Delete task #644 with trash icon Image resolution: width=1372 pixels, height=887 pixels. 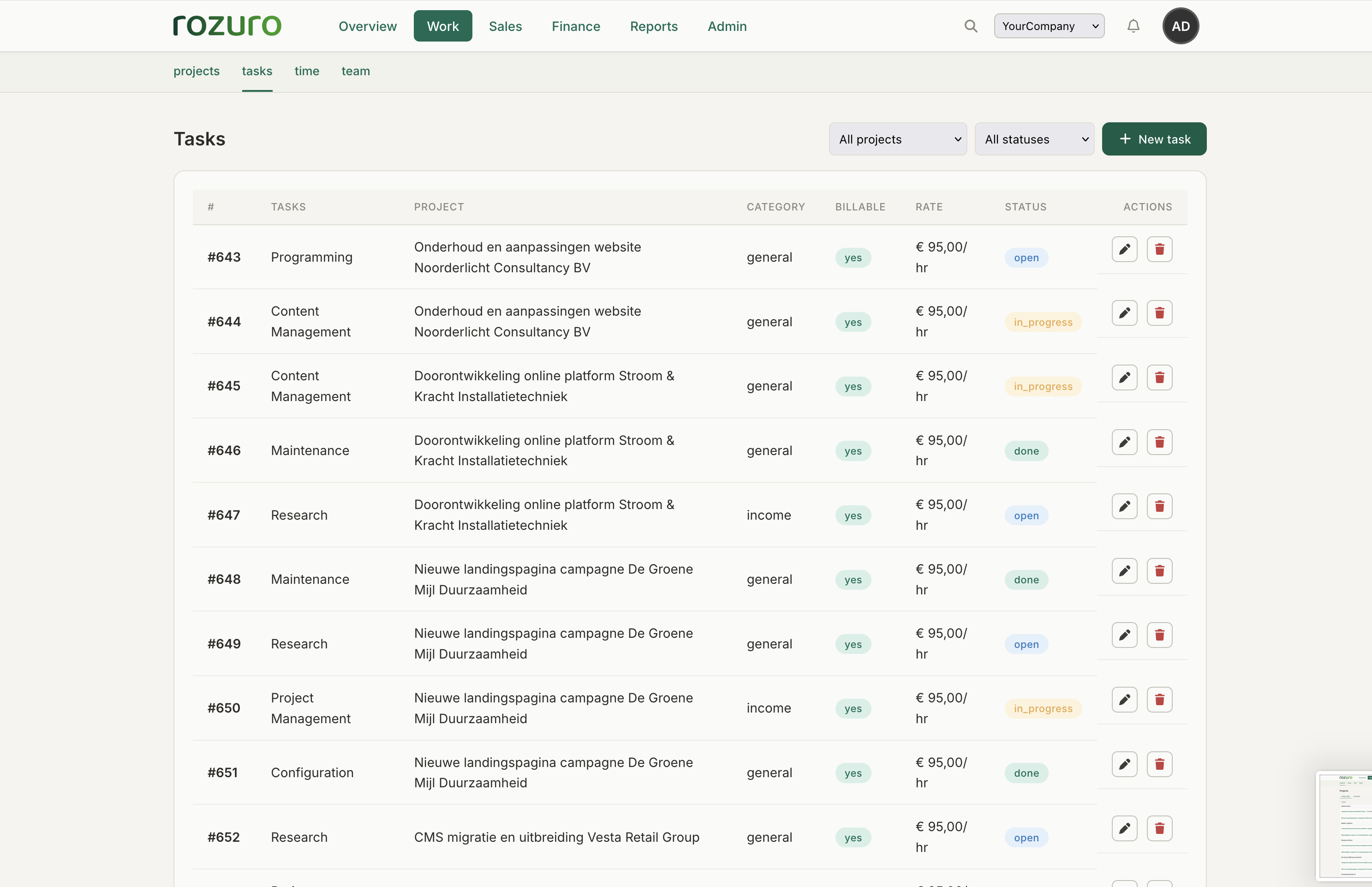1159,313
